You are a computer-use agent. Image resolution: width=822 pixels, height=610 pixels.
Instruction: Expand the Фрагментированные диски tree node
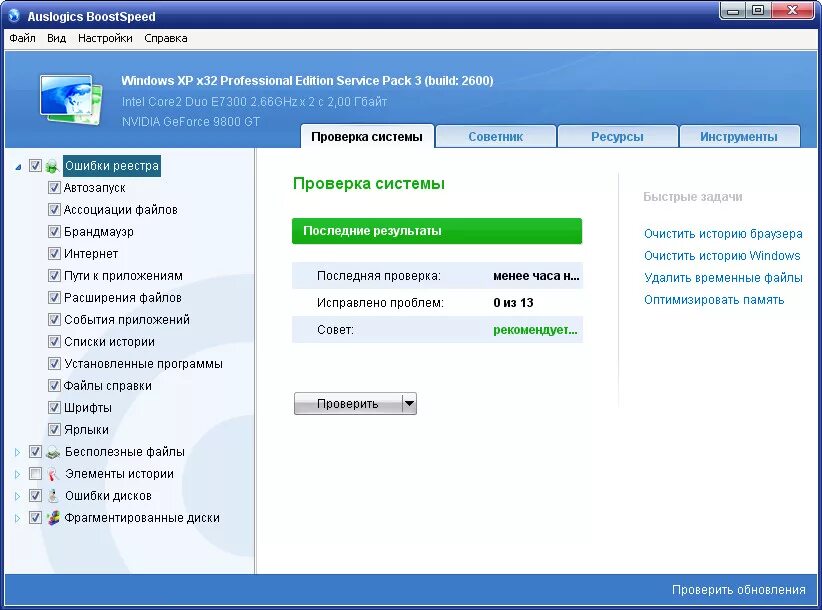[x=17, y=518]
